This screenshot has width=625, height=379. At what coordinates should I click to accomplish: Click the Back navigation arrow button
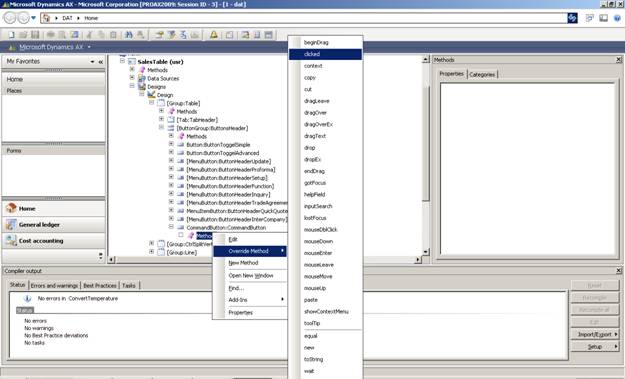tap(10, 18)
